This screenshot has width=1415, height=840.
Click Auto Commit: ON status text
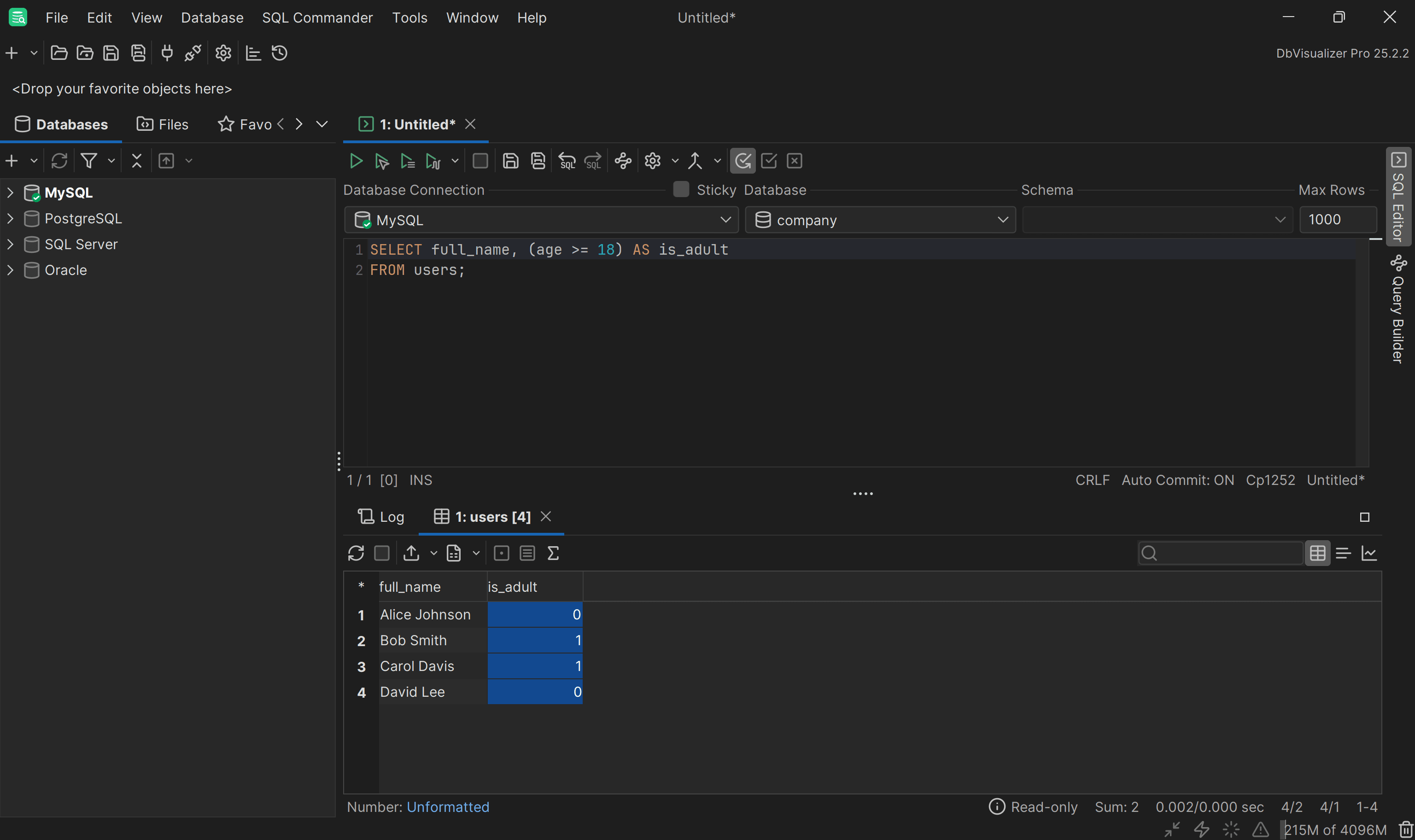click(1178, 480)
